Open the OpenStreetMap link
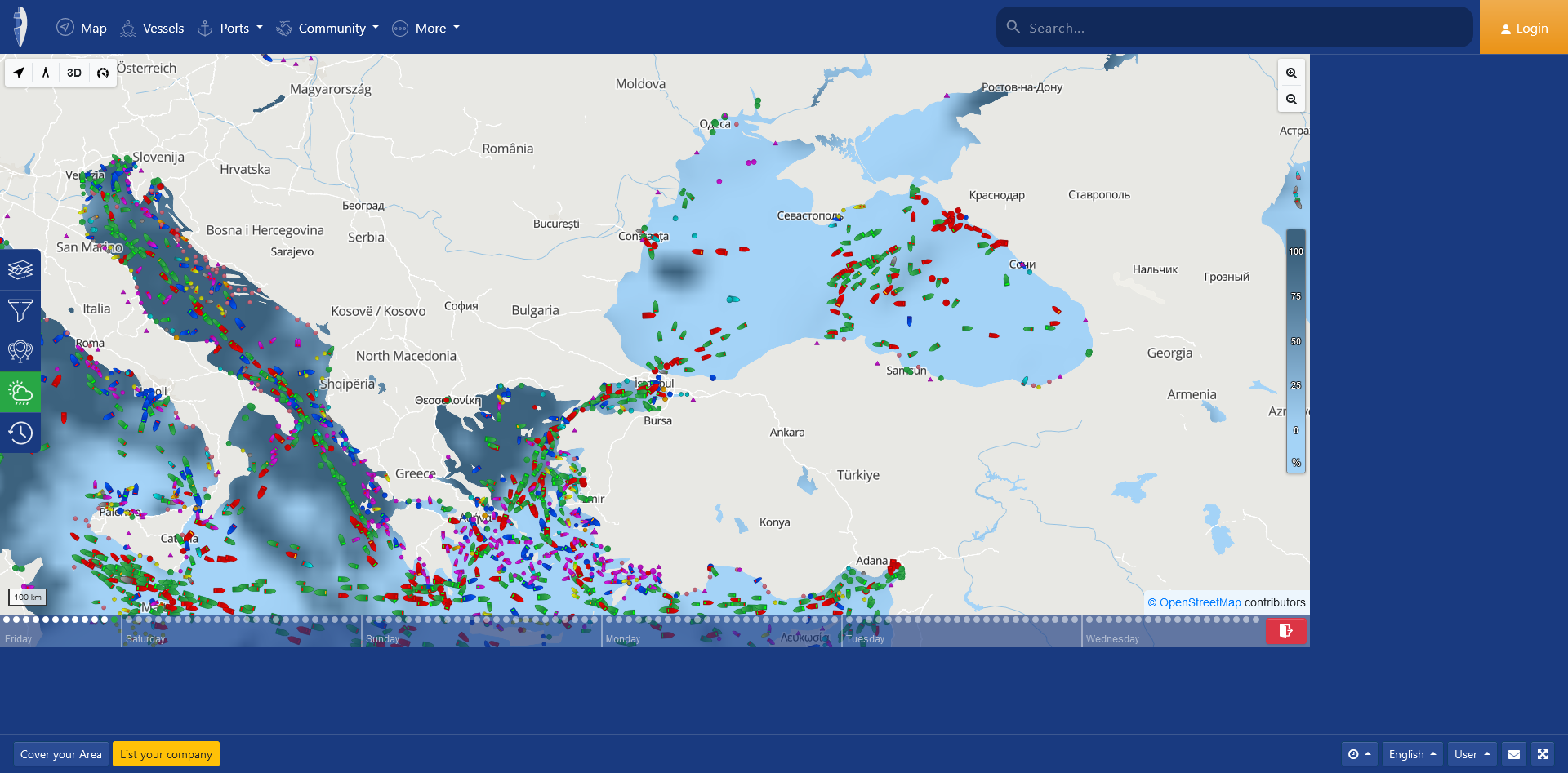The image size is (1568, 773). [1200, 602]
